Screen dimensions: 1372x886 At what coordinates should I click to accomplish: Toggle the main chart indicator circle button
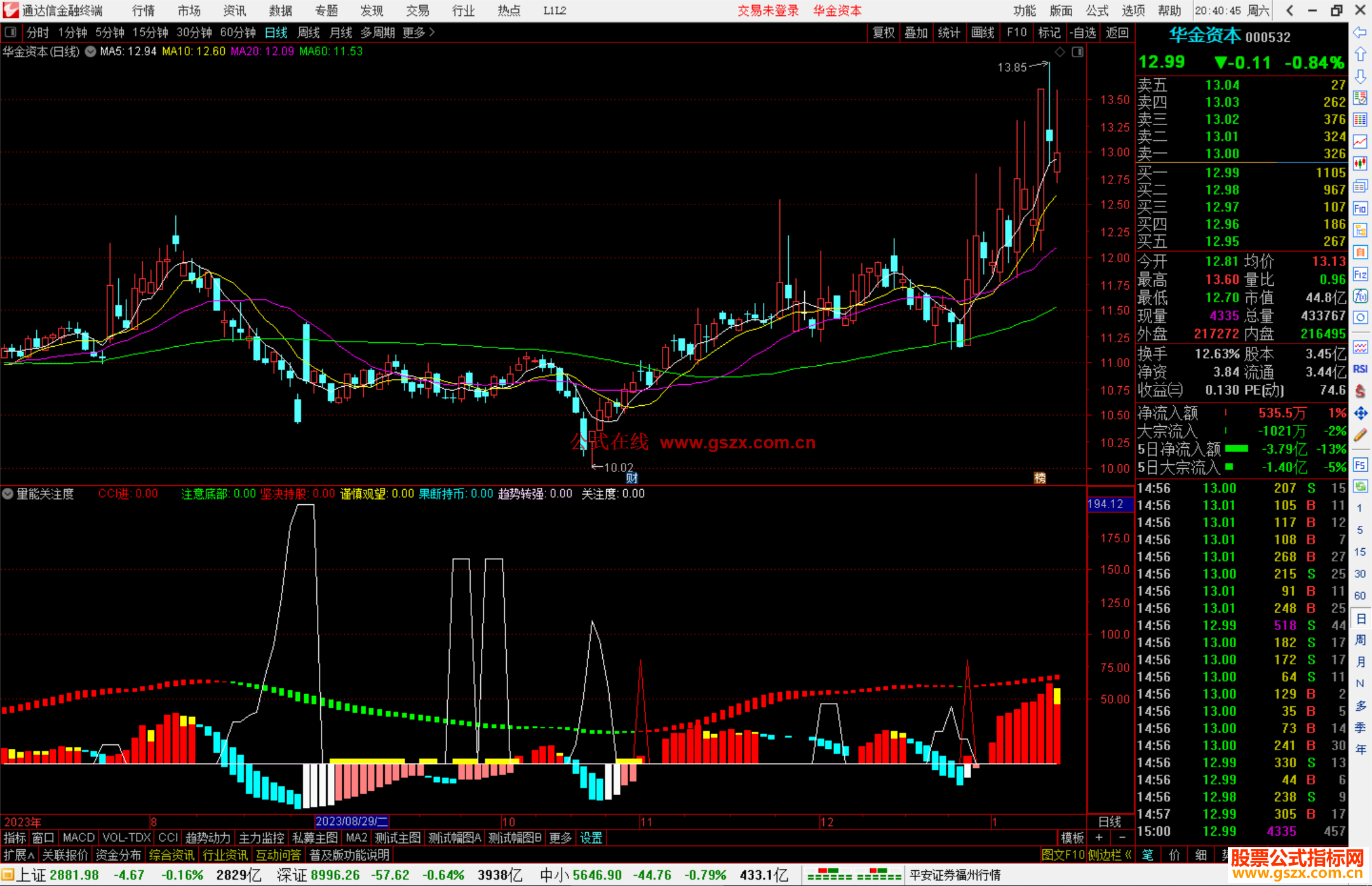coord(90,51)
